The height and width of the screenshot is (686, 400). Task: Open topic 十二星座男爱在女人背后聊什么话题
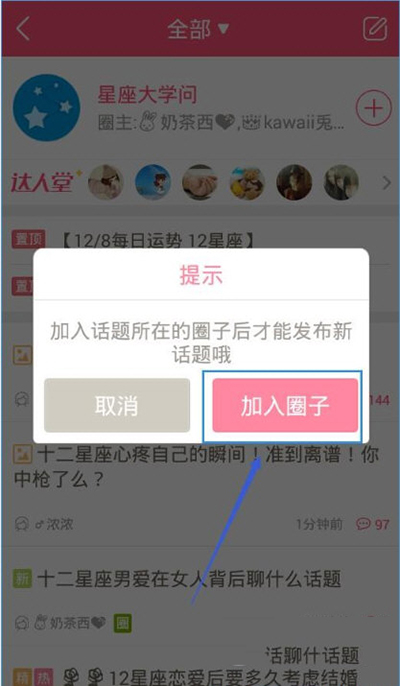189,579
